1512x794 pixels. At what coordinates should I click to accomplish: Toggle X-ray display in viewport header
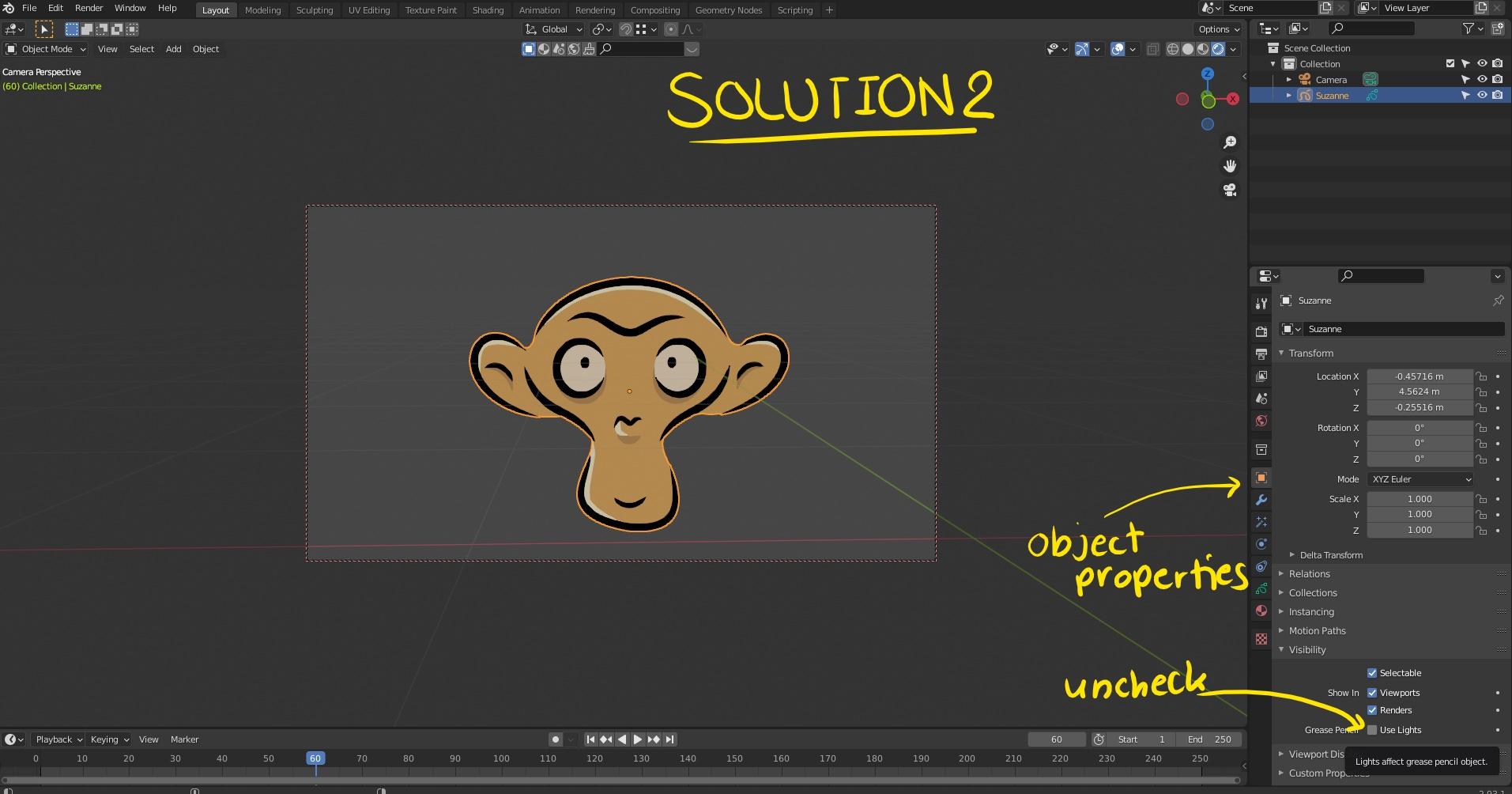1152,49
